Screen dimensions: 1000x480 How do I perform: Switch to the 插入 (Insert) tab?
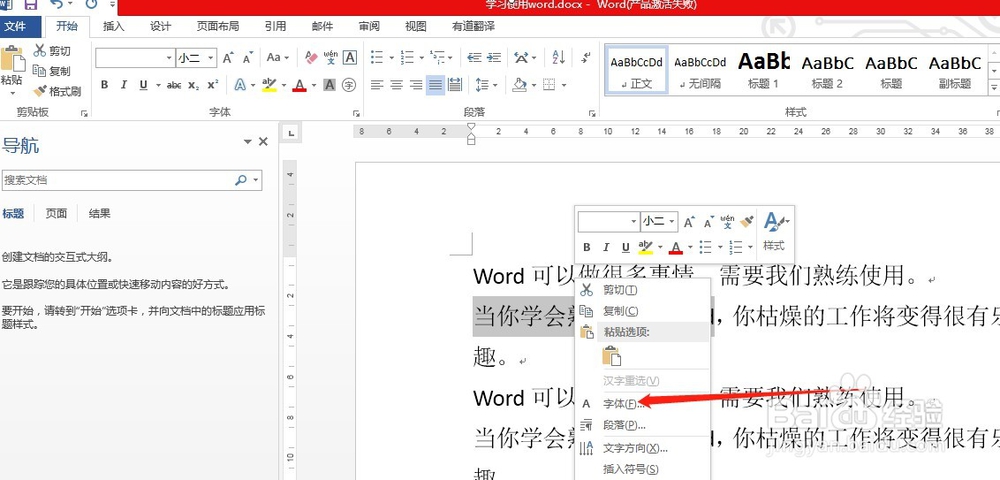[x=114, y=27]
